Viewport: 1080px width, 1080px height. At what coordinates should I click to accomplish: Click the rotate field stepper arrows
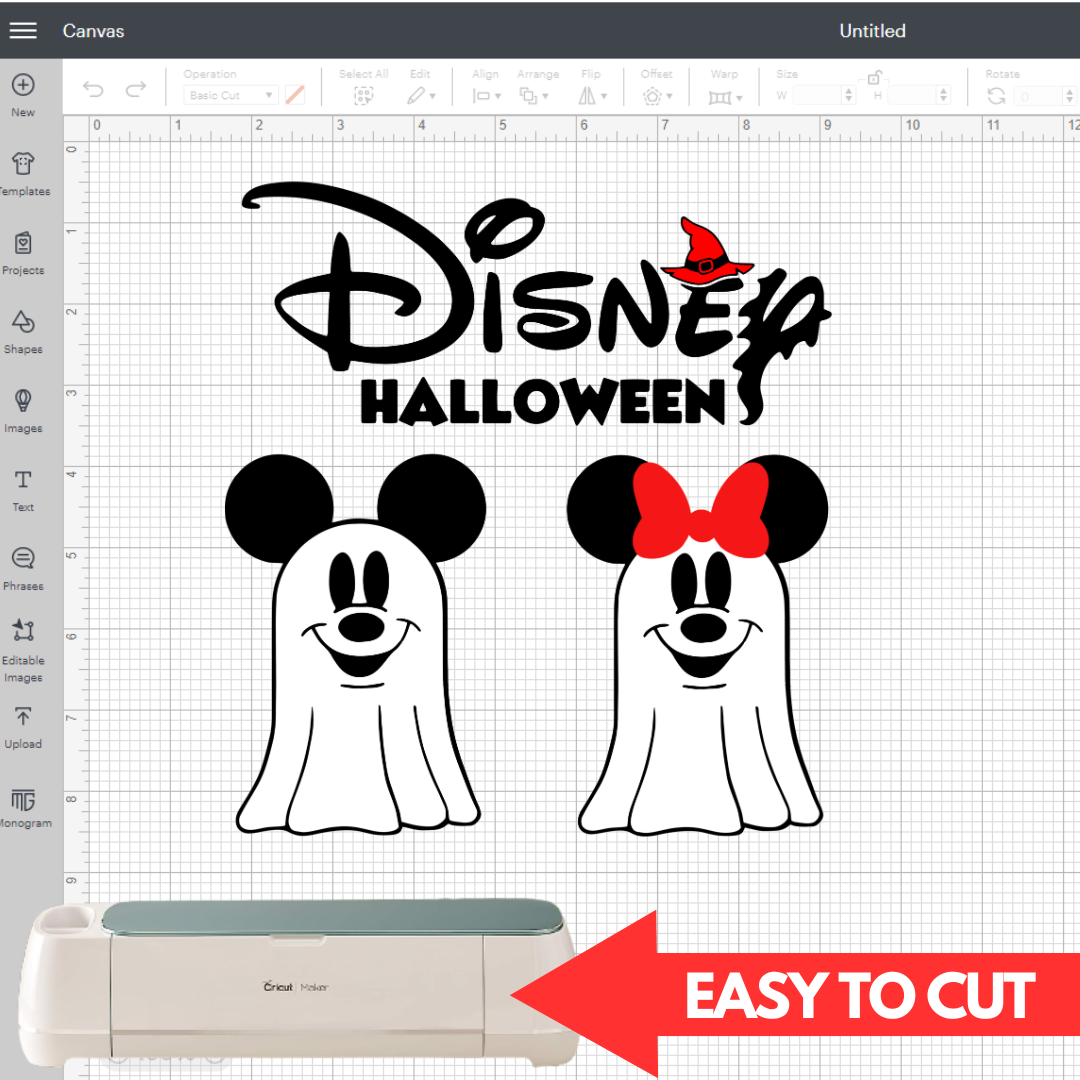pos(1069,96)
